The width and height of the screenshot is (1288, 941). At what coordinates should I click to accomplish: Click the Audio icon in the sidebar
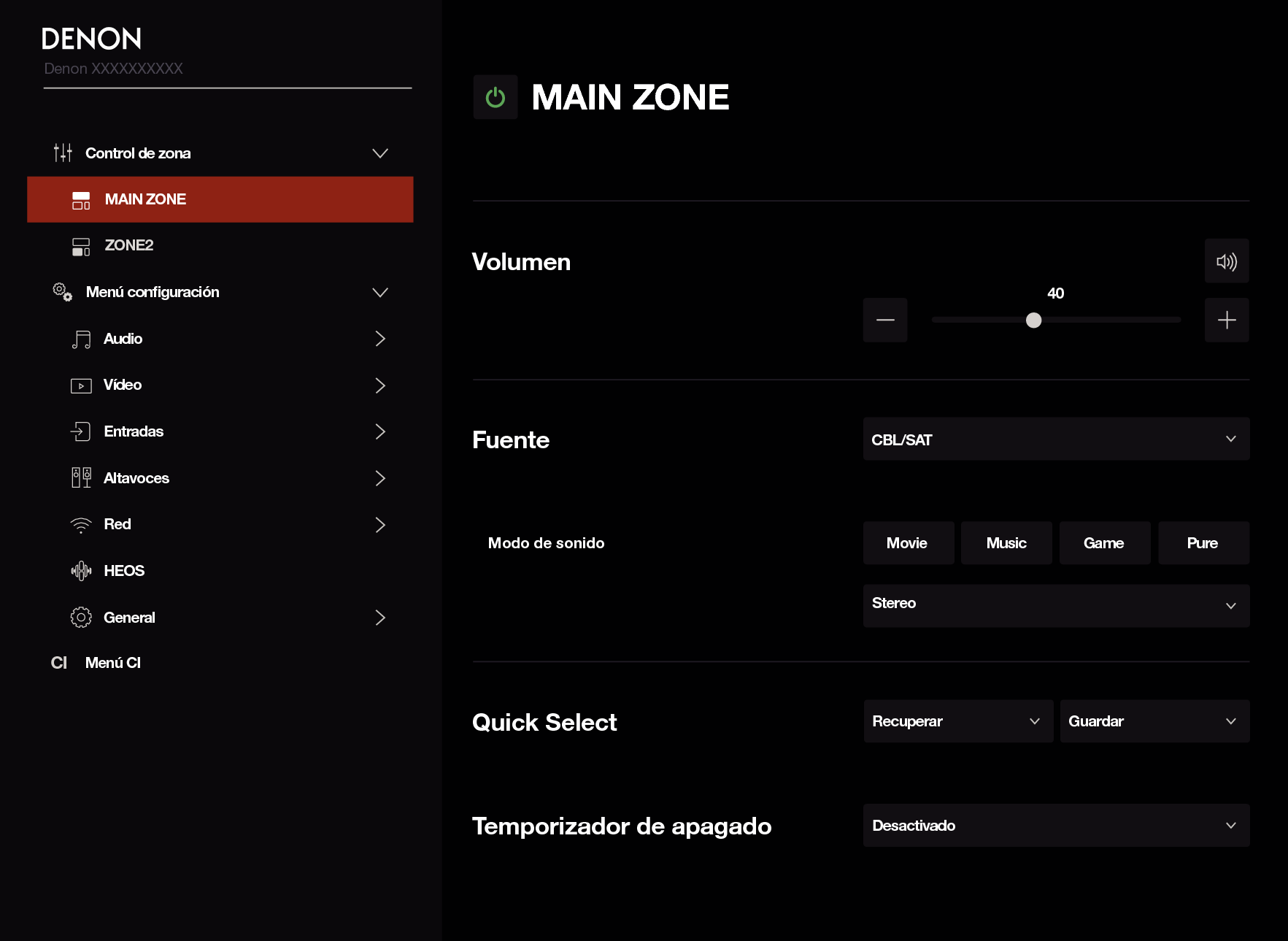(80, 338)
